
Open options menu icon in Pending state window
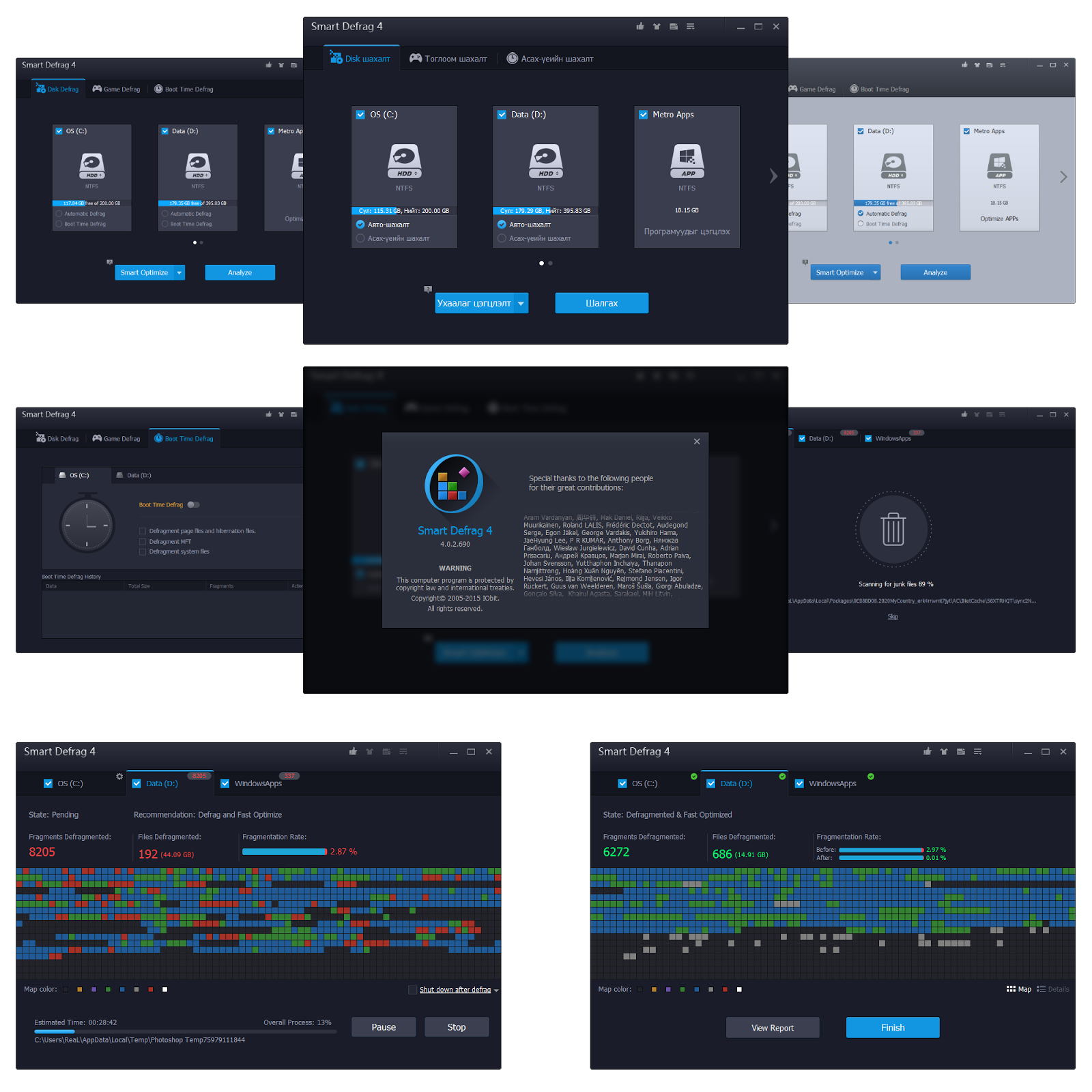coord(403,751)
